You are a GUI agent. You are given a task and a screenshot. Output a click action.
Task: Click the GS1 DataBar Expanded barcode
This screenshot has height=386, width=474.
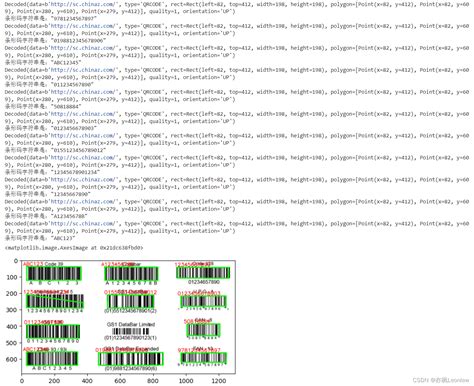point(131,359)
